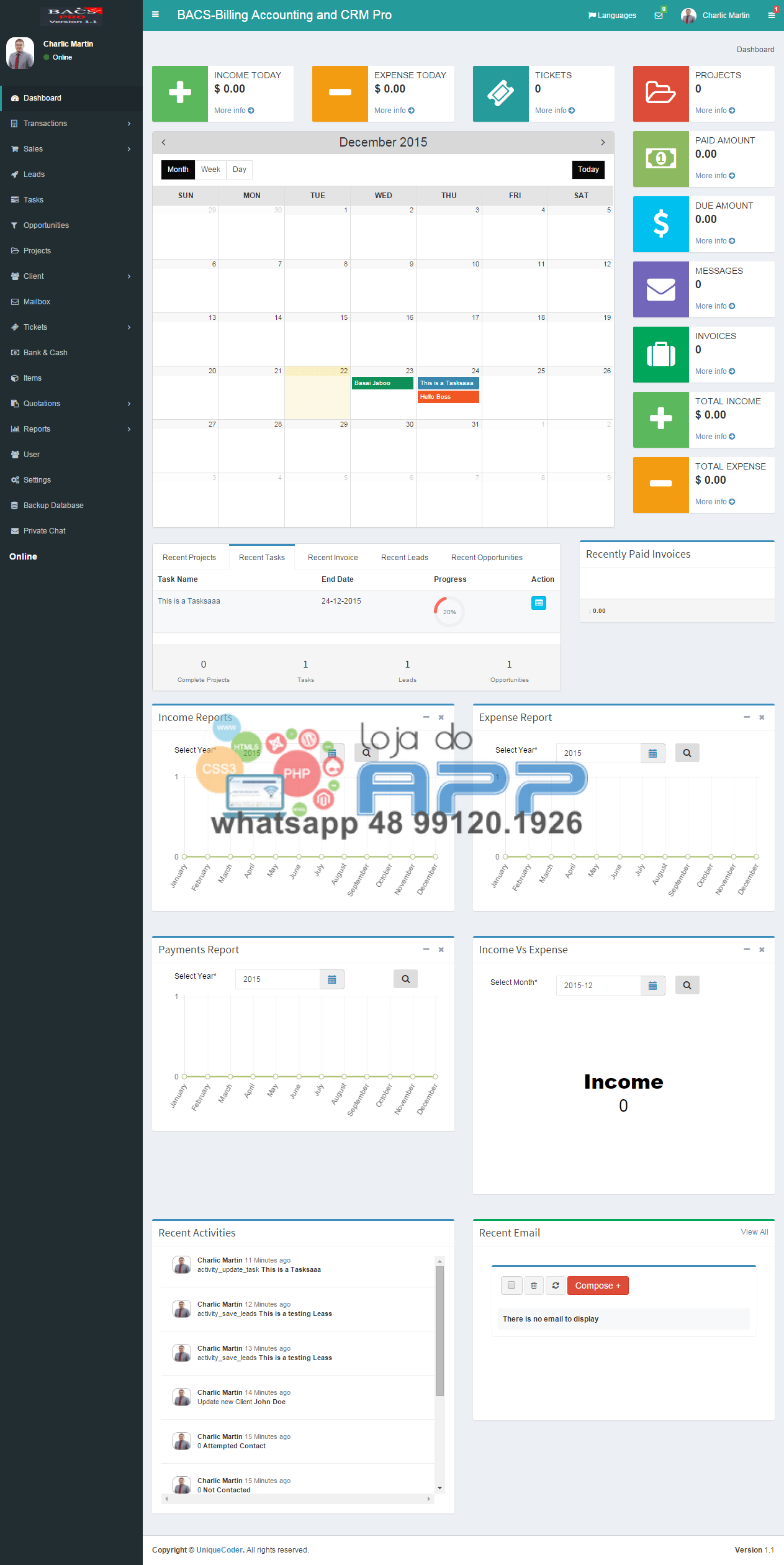The width and height of the screenshot is (784, 1565).
Task: Collapse the Income Vs Expense panel
Action: (747, 950)
